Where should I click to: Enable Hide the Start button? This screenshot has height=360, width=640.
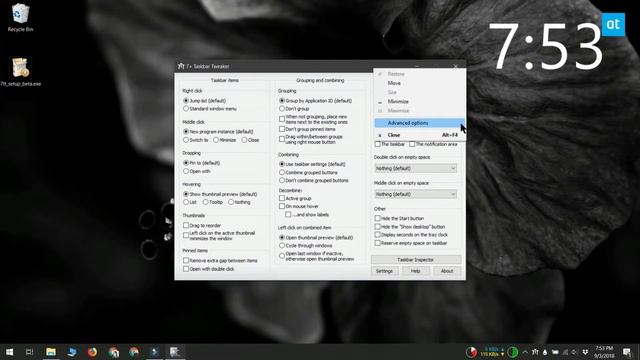coord(400,218)
